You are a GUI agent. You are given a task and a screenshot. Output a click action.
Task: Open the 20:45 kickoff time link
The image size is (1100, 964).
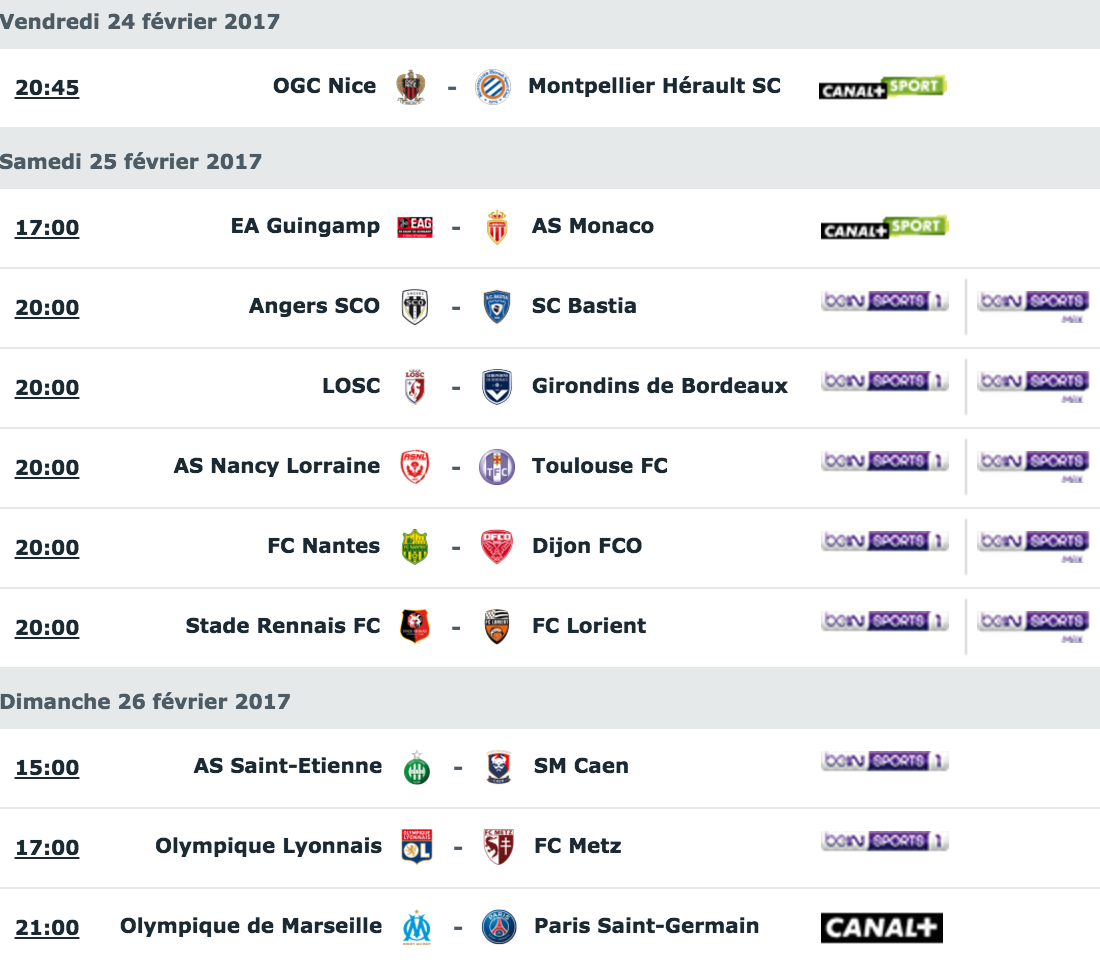47,88
